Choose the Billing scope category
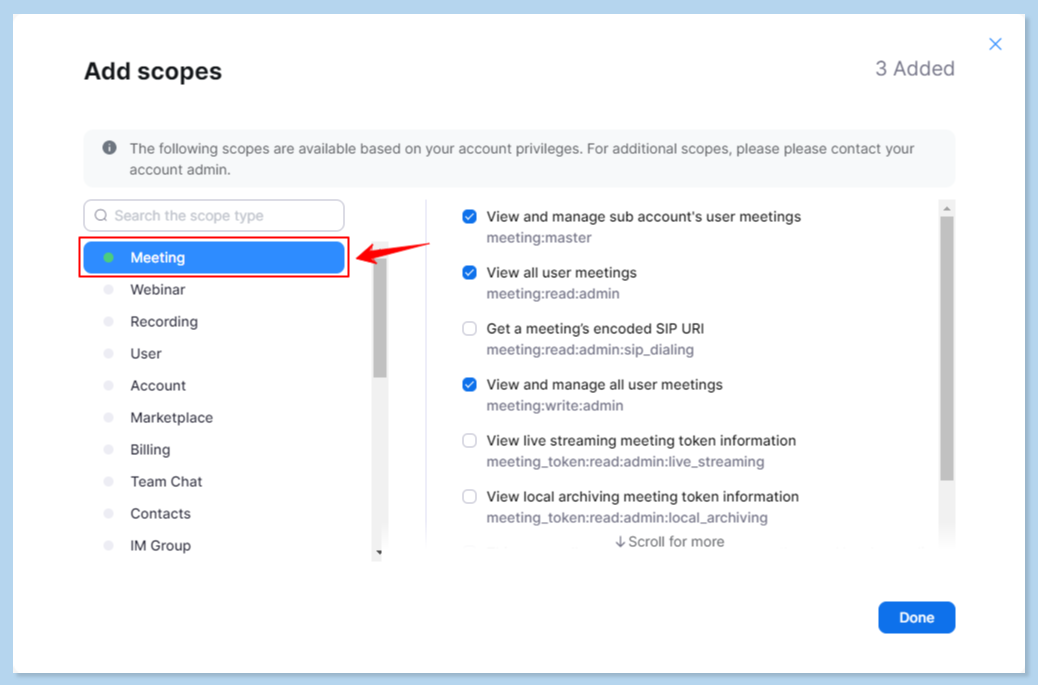This screenshot has width=1038, height=685. 150,450
